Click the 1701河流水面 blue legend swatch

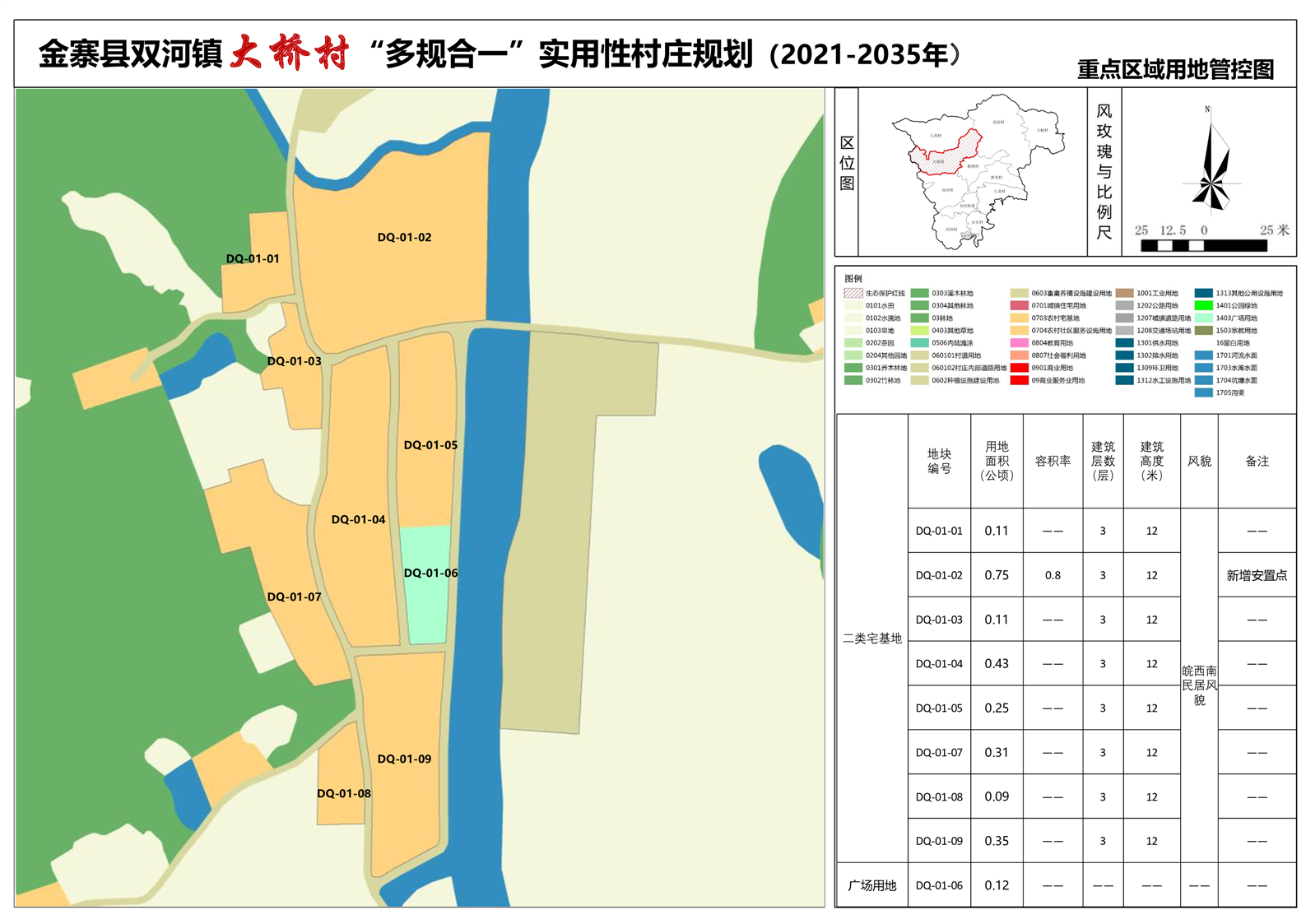point(1203,355)
